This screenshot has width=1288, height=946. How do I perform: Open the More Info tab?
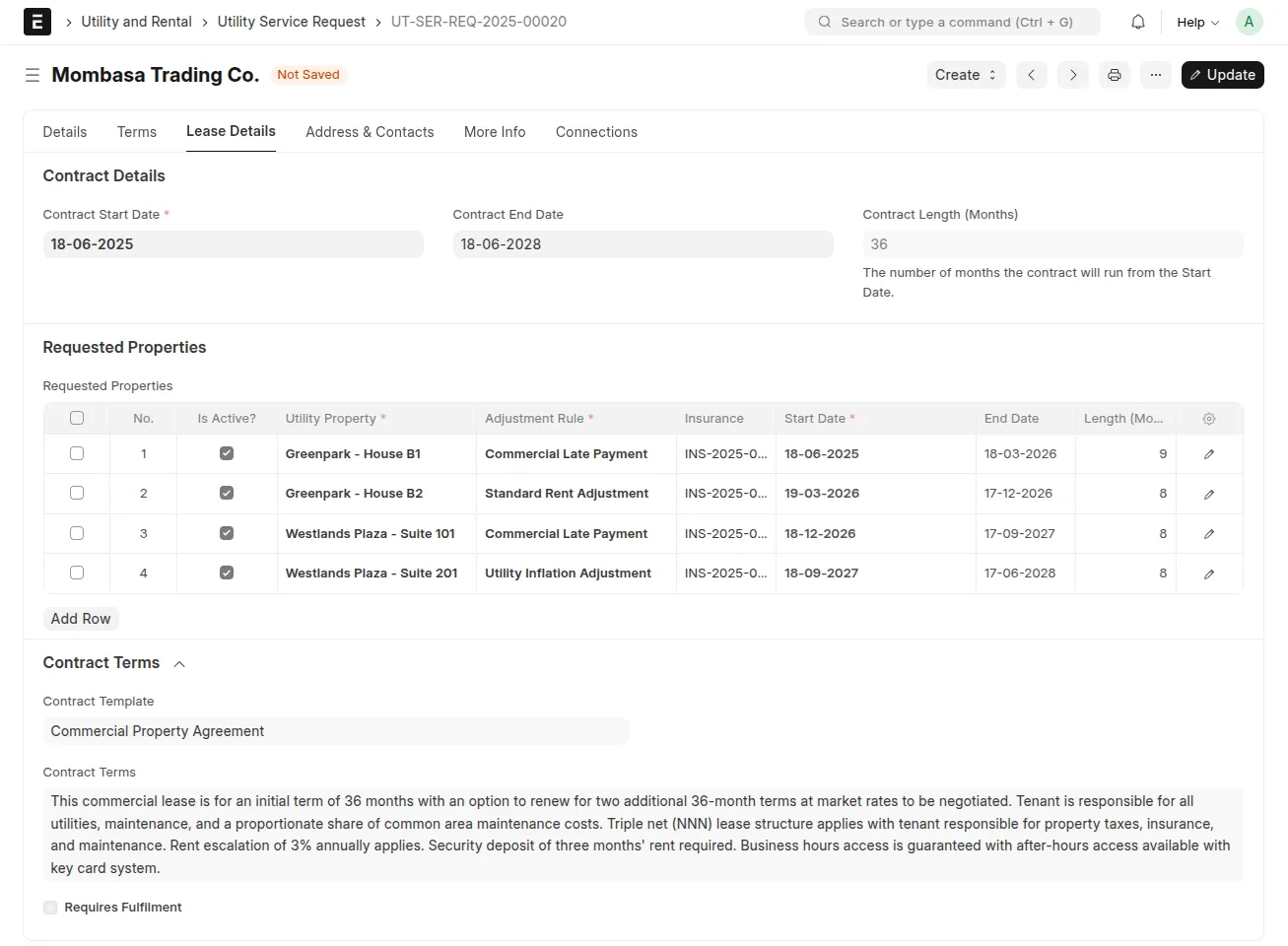(495, 132)
